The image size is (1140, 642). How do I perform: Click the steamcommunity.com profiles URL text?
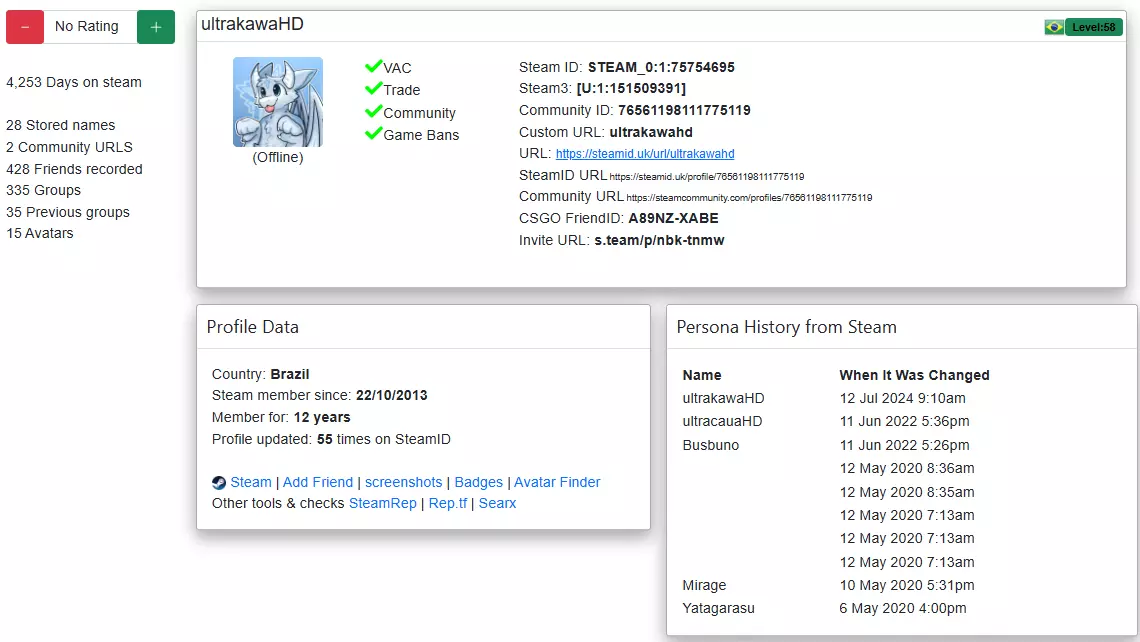click(x=749, y=198)
